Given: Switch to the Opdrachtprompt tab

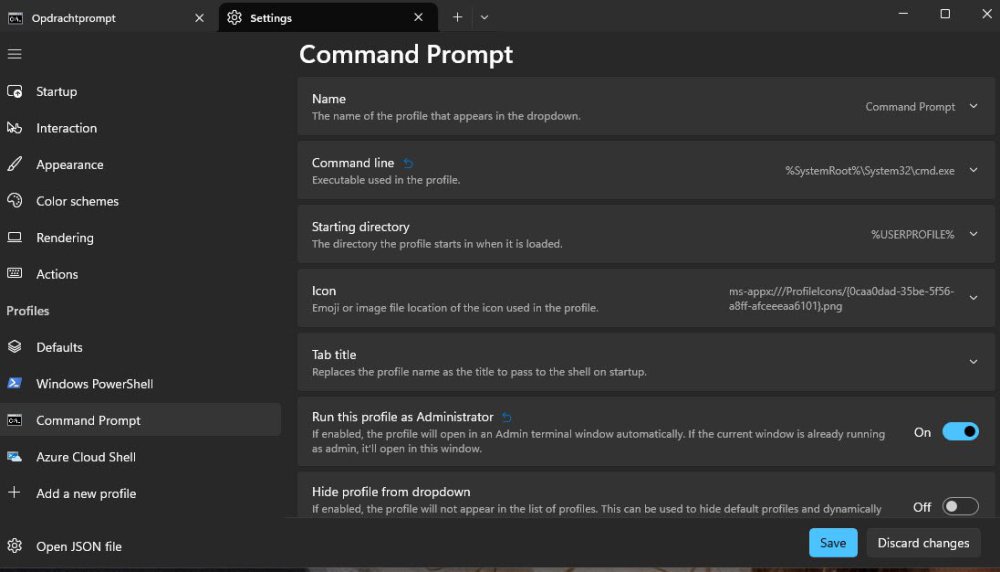Looking at the screenshot, I should (100, 18).
